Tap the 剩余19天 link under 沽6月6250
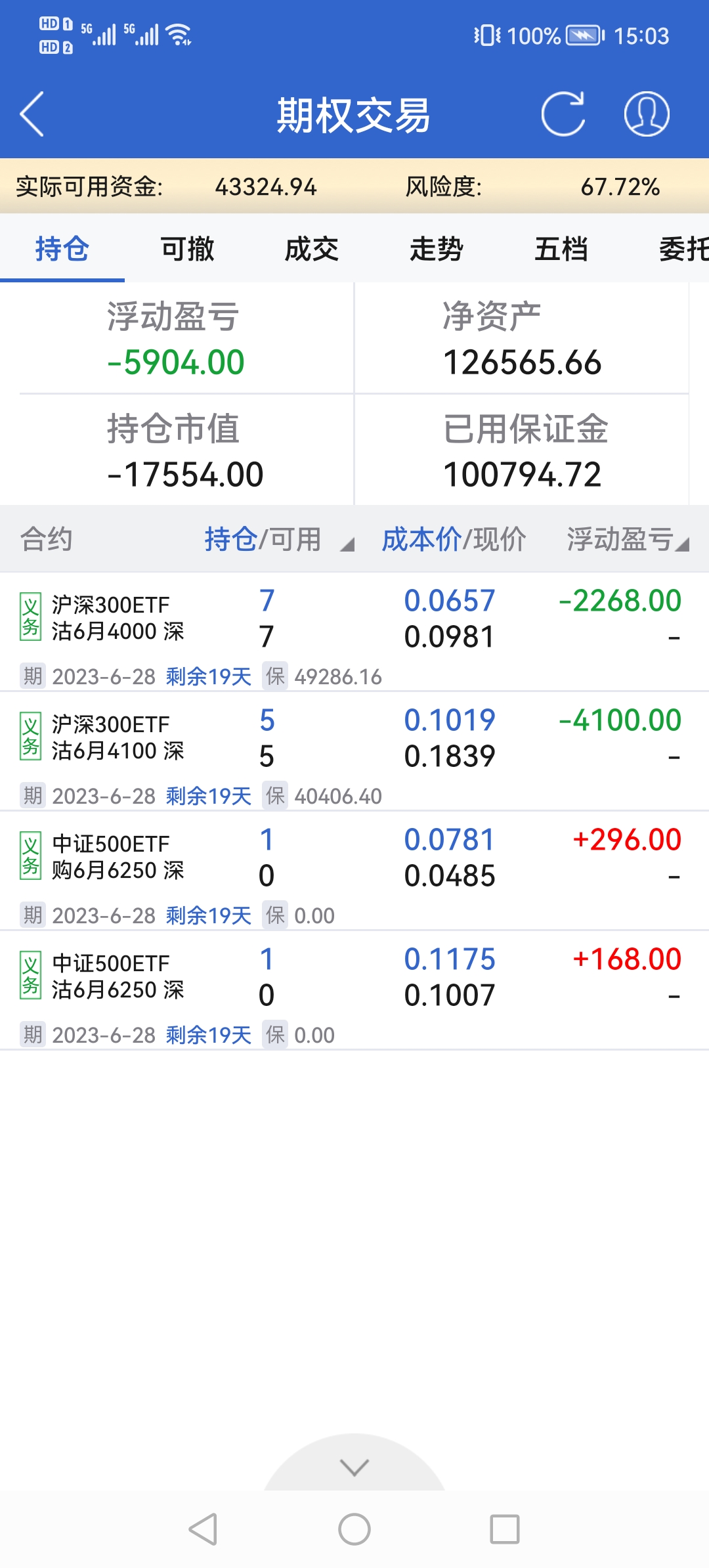 pyautogui.click(x=209, y=1035)
